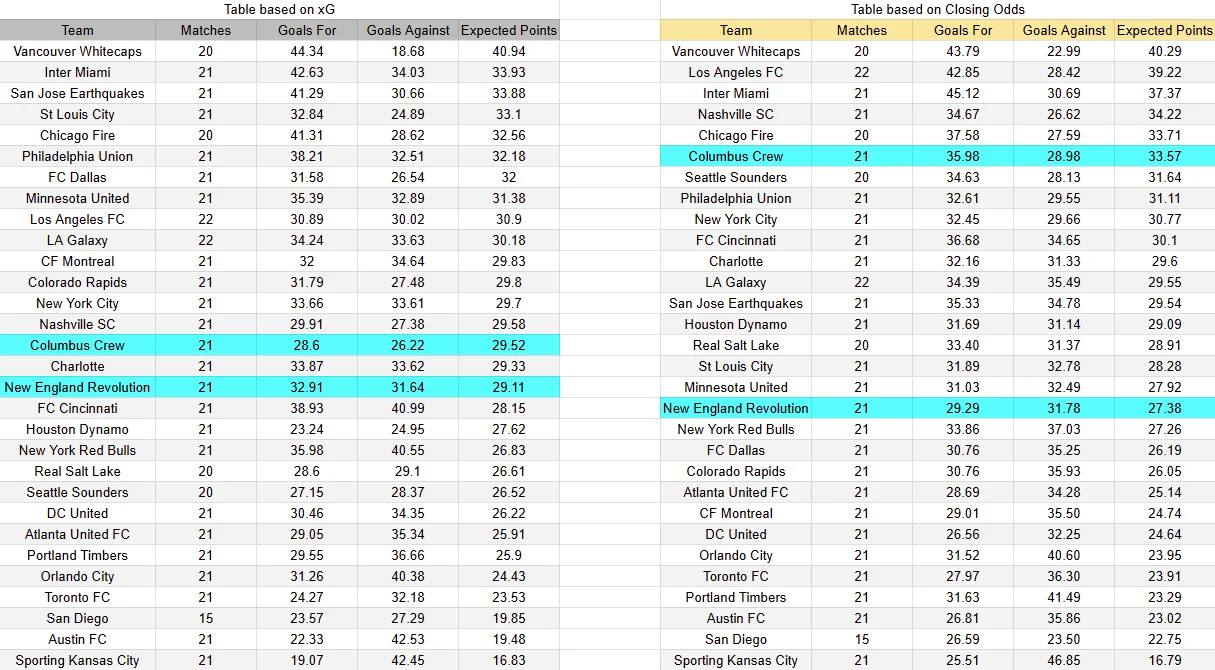Select the 16.79 expected points cell

click(1165, 660)
